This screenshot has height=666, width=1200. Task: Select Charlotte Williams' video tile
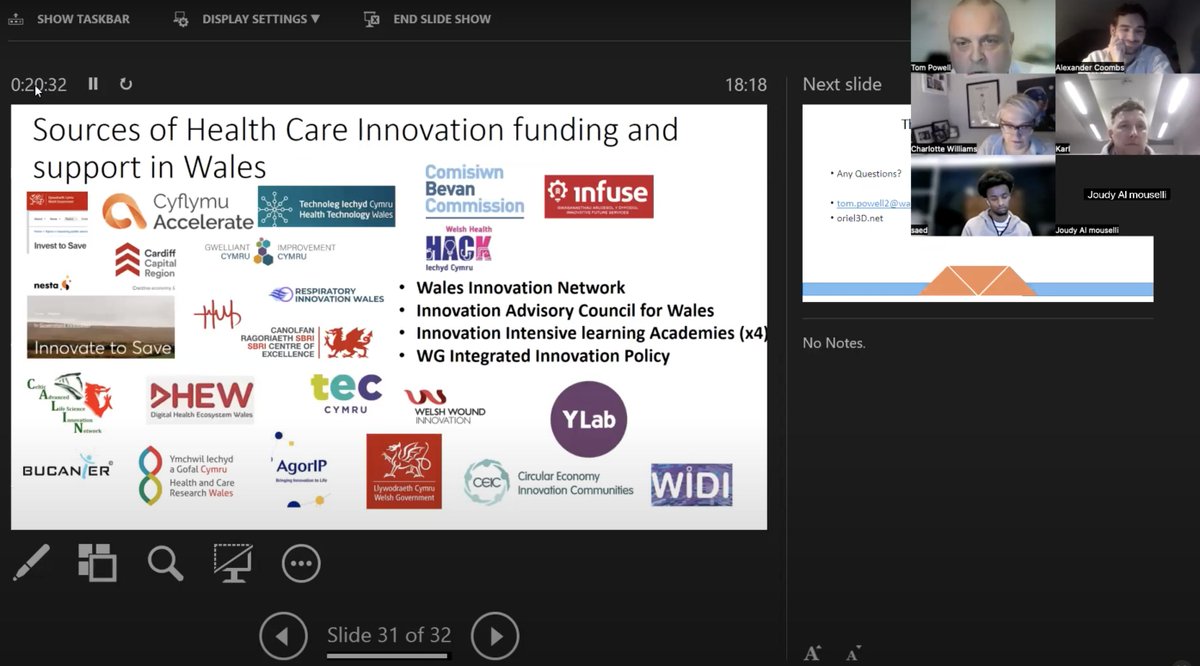click(x=982, y=115)
